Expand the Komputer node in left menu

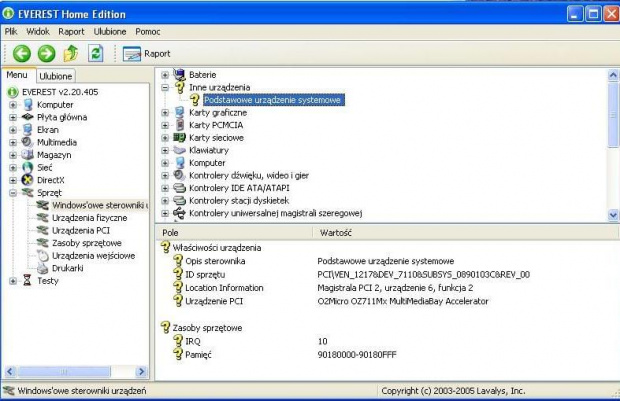click(13, 105)
